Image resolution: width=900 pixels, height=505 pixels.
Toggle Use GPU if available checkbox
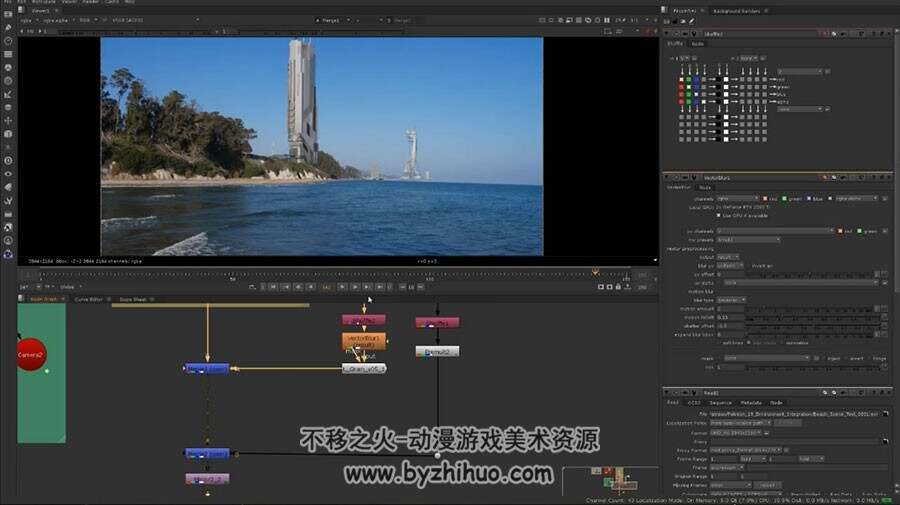[x=719, y=215]
